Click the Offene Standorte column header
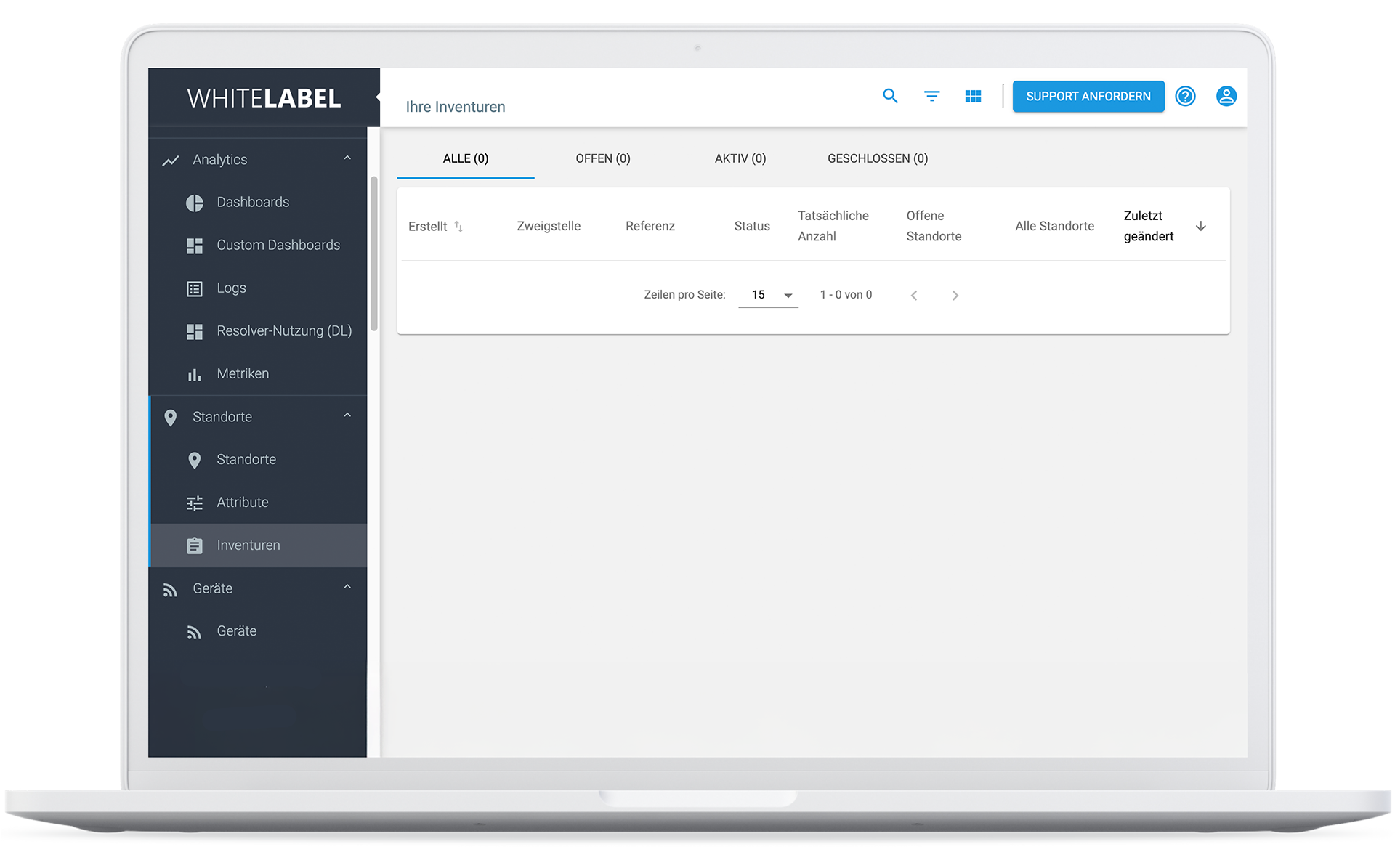The width and height of the screenshot is (1395, 868). pyautogui.click(x=934, y=226)
